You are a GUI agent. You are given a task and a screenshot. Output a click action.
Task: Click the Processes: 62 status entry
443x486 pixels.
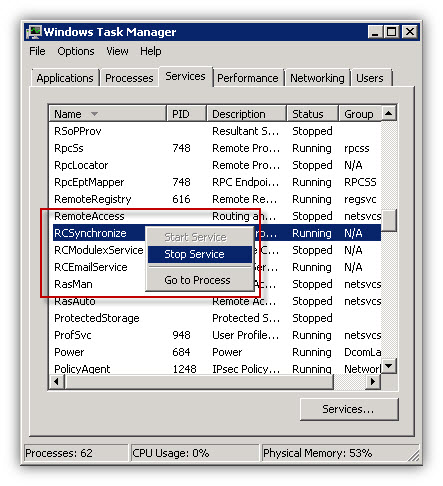tap(76, 453)
